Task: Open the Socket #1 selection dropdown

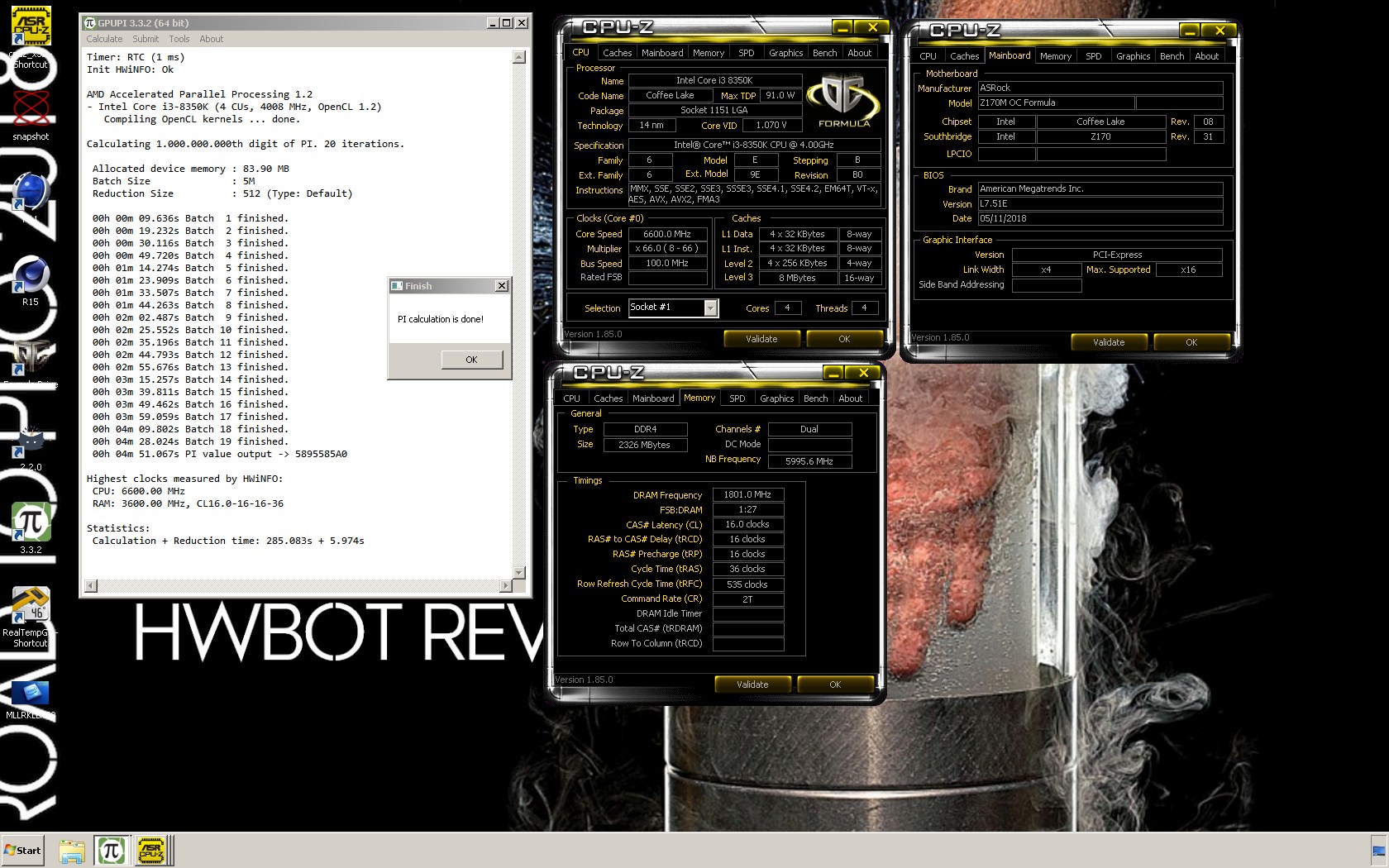Action: pyautogui.click(x=710, y=308)
